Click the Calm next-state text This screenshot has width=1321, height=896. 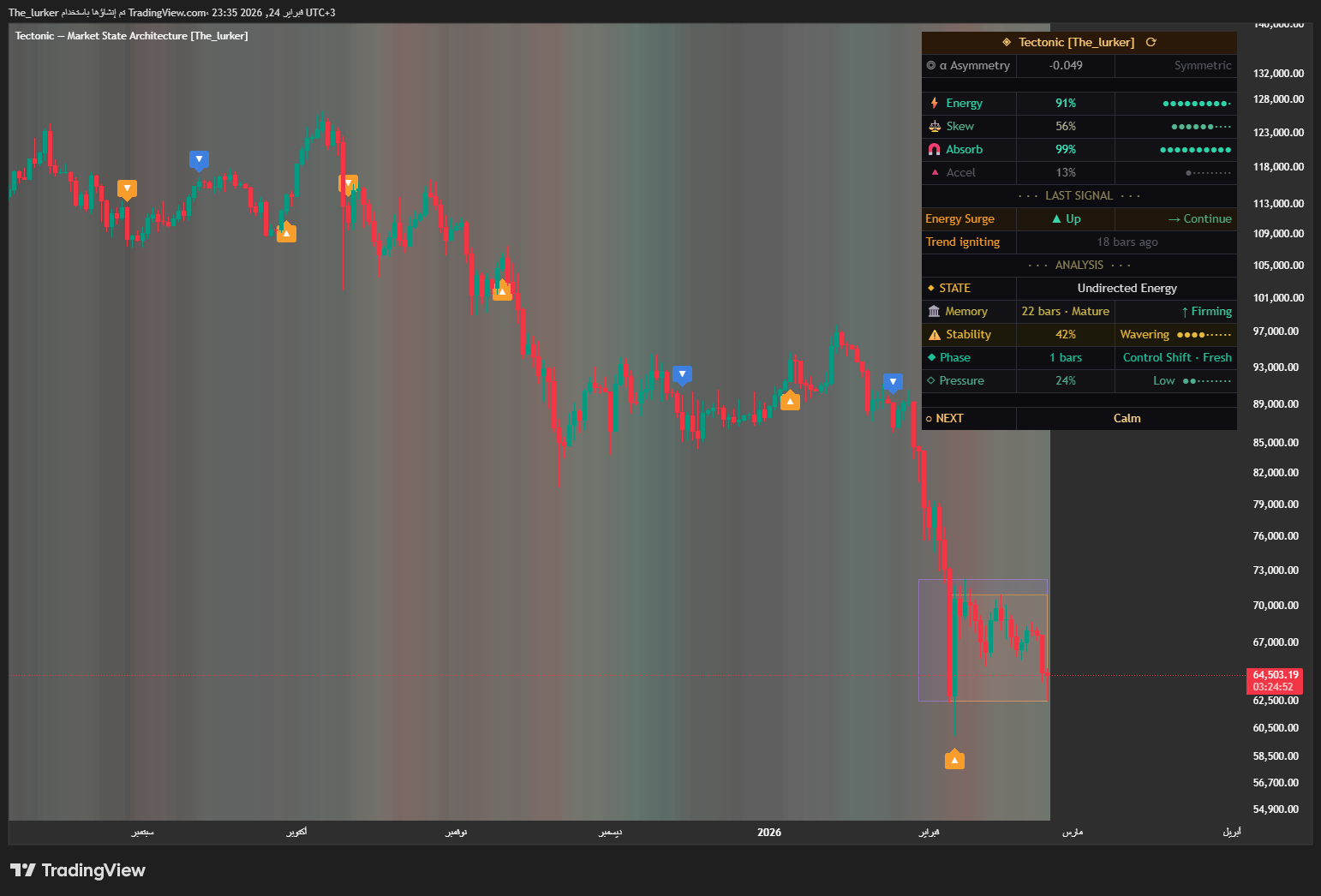1127,418
